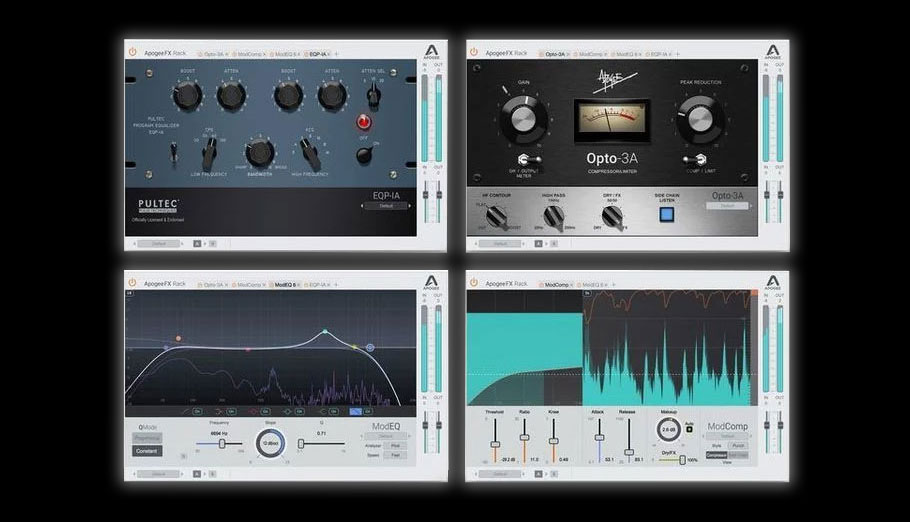Click Opto-3A High Pass knob
Screen dimensions: 910x522
(553, 217)
